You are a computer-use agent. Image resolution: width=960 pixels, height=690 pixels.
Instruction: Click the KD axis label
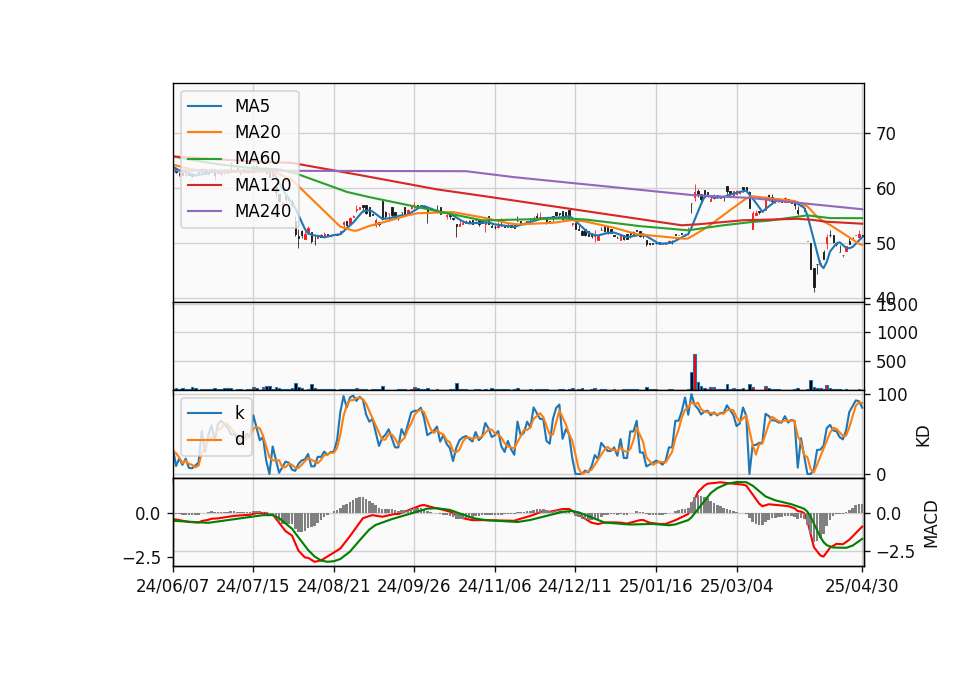(x=923, y=437)
